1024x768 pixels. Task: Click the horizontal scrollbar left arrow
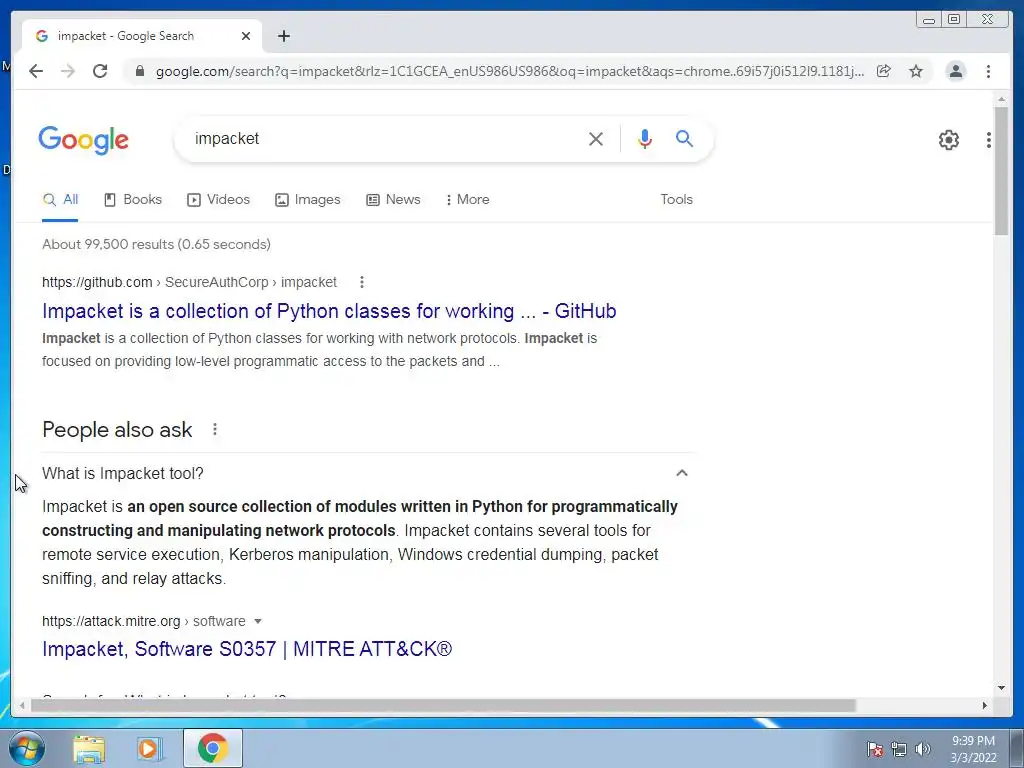tap(22, 705)
